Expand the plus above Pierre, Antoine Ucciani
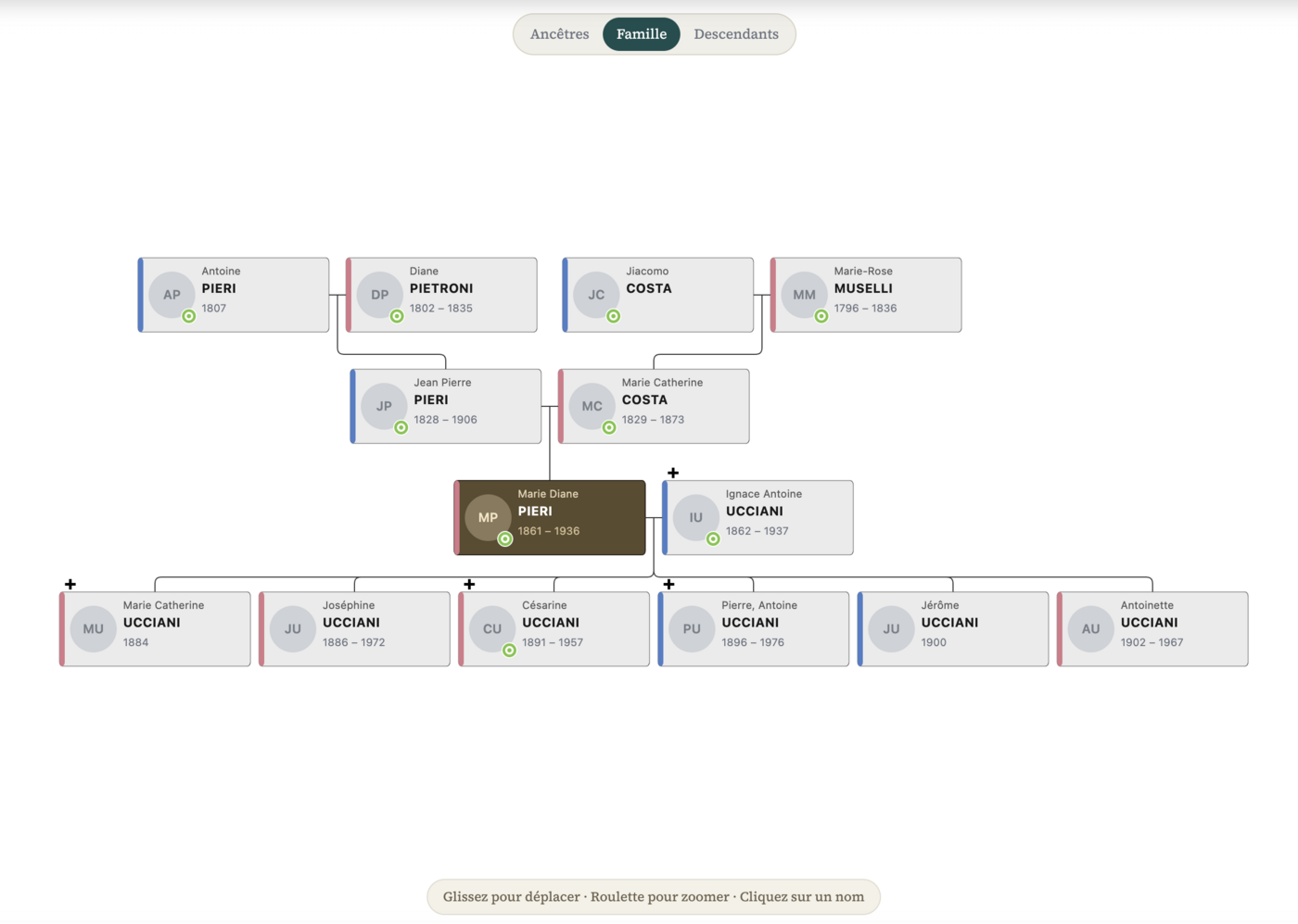Screen dimensions: 1298x924 [x=668, y=584]
